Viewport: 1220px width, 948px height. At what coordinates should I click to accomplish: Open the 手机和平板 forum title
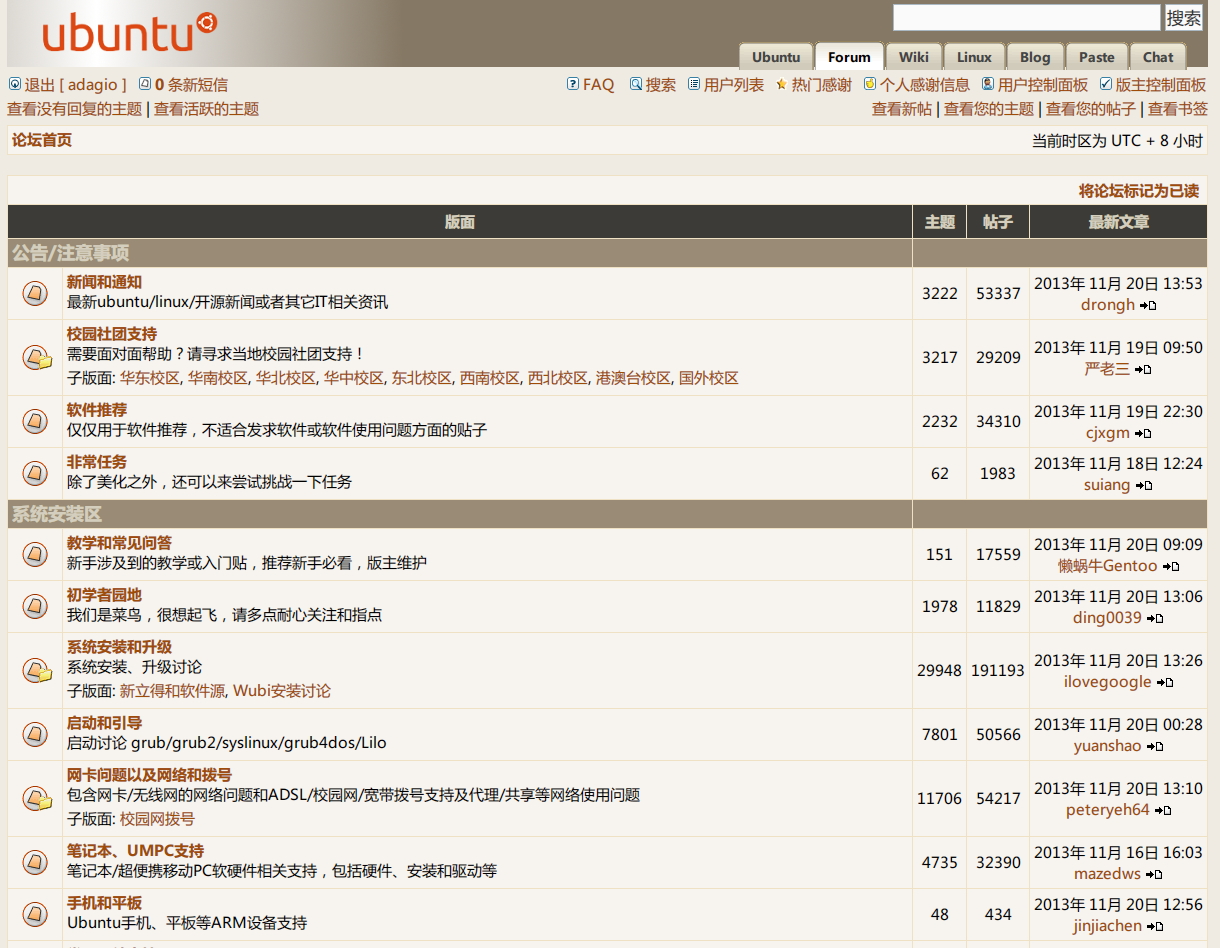tap(104, 903)
